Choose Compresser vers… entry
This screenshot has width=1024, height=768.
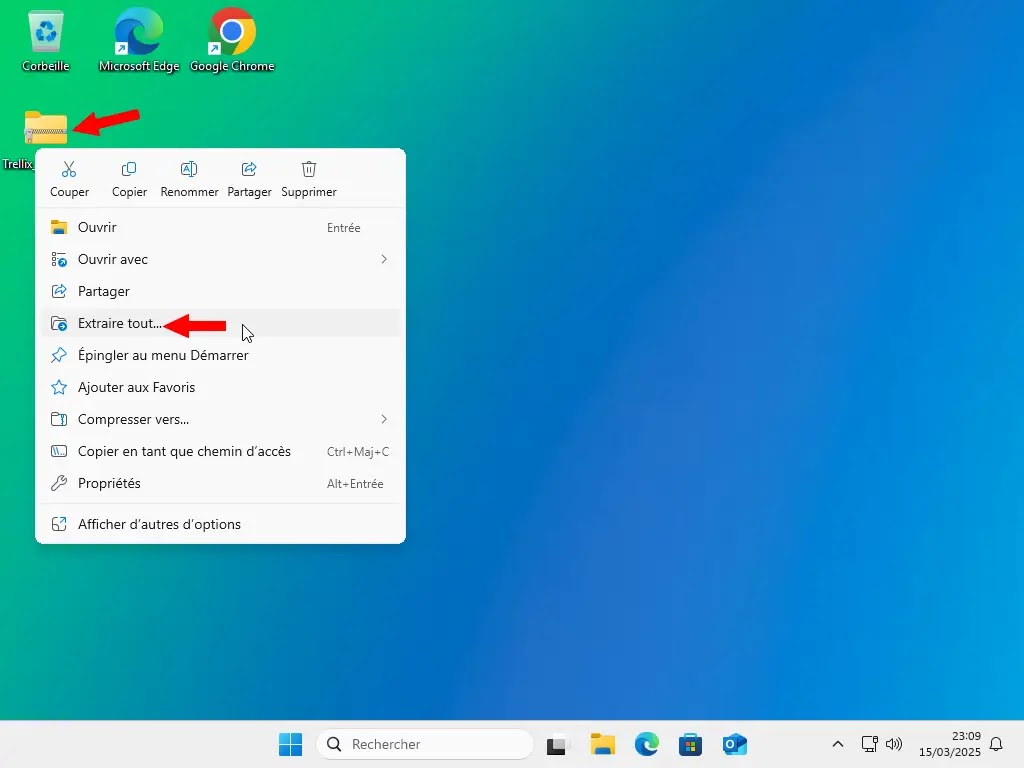[x=220, y=419]
